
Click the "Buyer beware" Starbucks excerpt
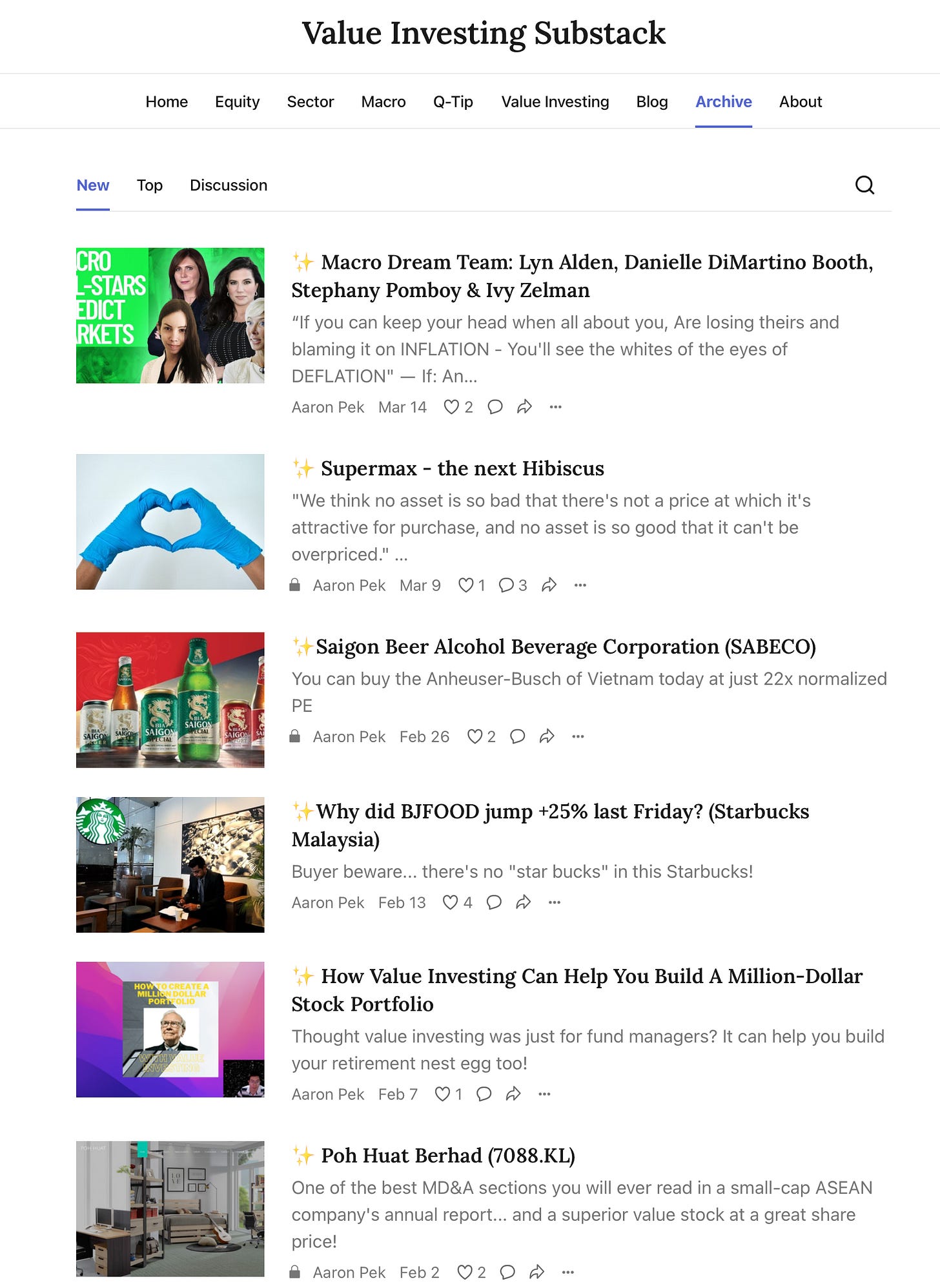pyautogui.click(x=522, y=872)
